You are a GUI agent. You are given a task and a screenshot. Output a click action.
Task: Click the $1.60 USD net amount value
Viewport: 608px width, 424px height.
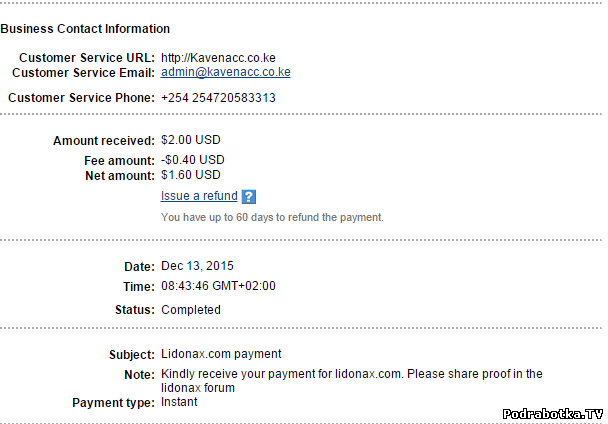tap(191, 175)
